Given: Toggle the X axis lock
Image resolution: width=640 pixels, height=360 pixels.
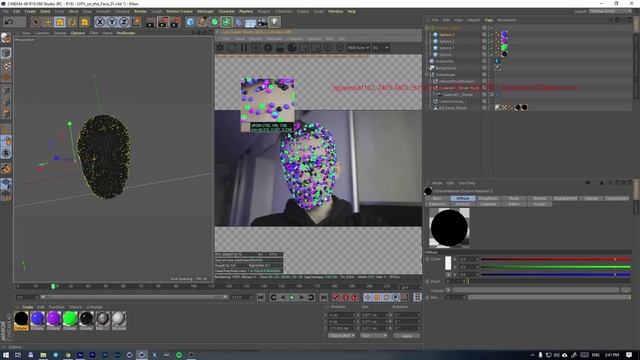Looking at the screenshot, I should coord(100,22).
